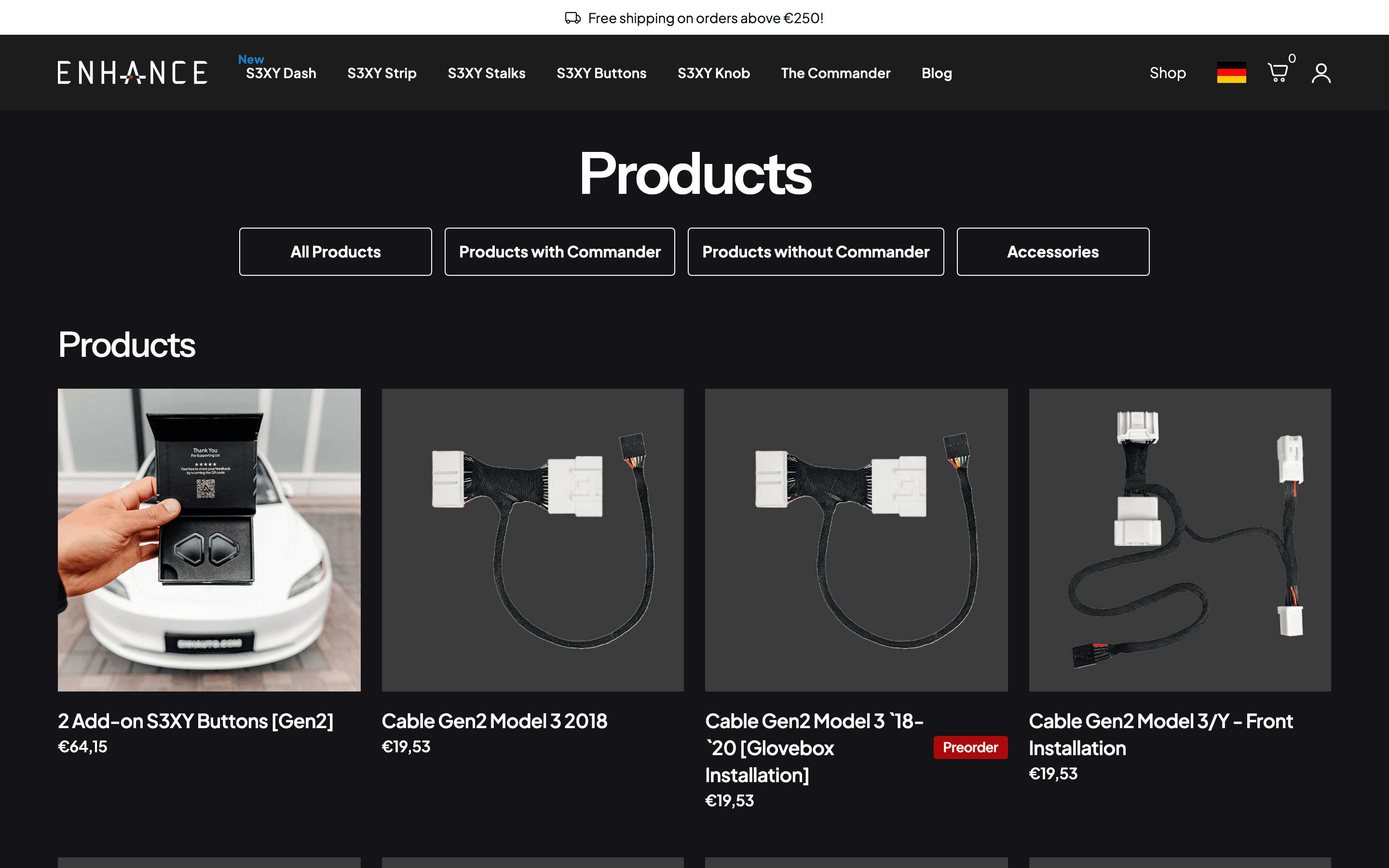Open the Blog section

(936, 73)
